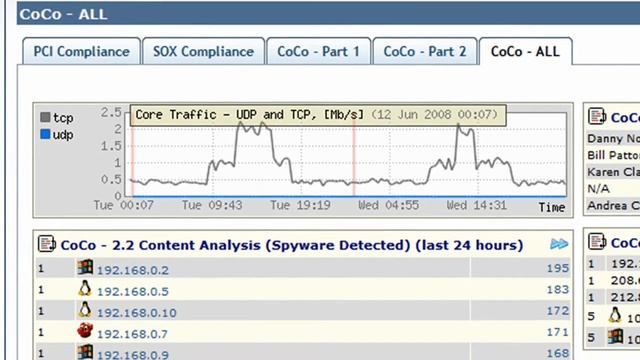Viewport: 640px width, 360px height.
Task: Select the N/A row in right panel
Action: 613,189
